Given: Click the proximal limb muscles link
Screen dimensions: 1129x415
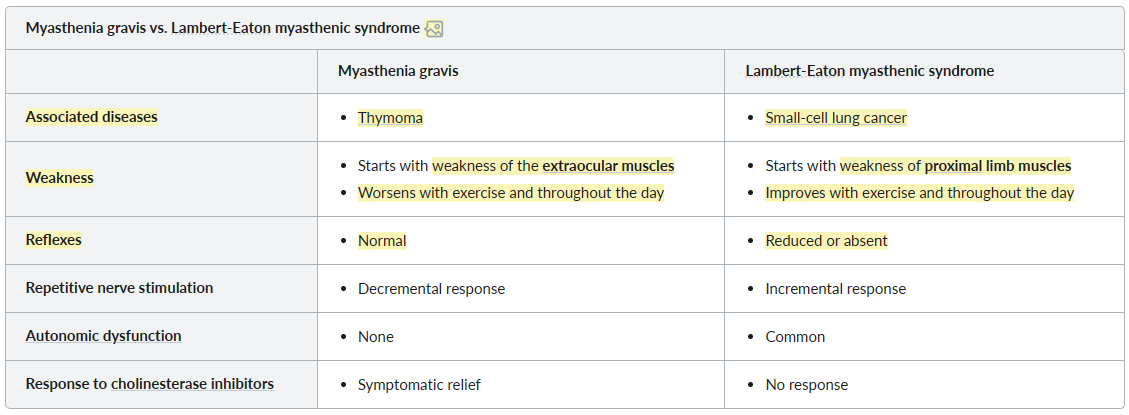Looking at the screenshot, I should click(x=998, y=166).
